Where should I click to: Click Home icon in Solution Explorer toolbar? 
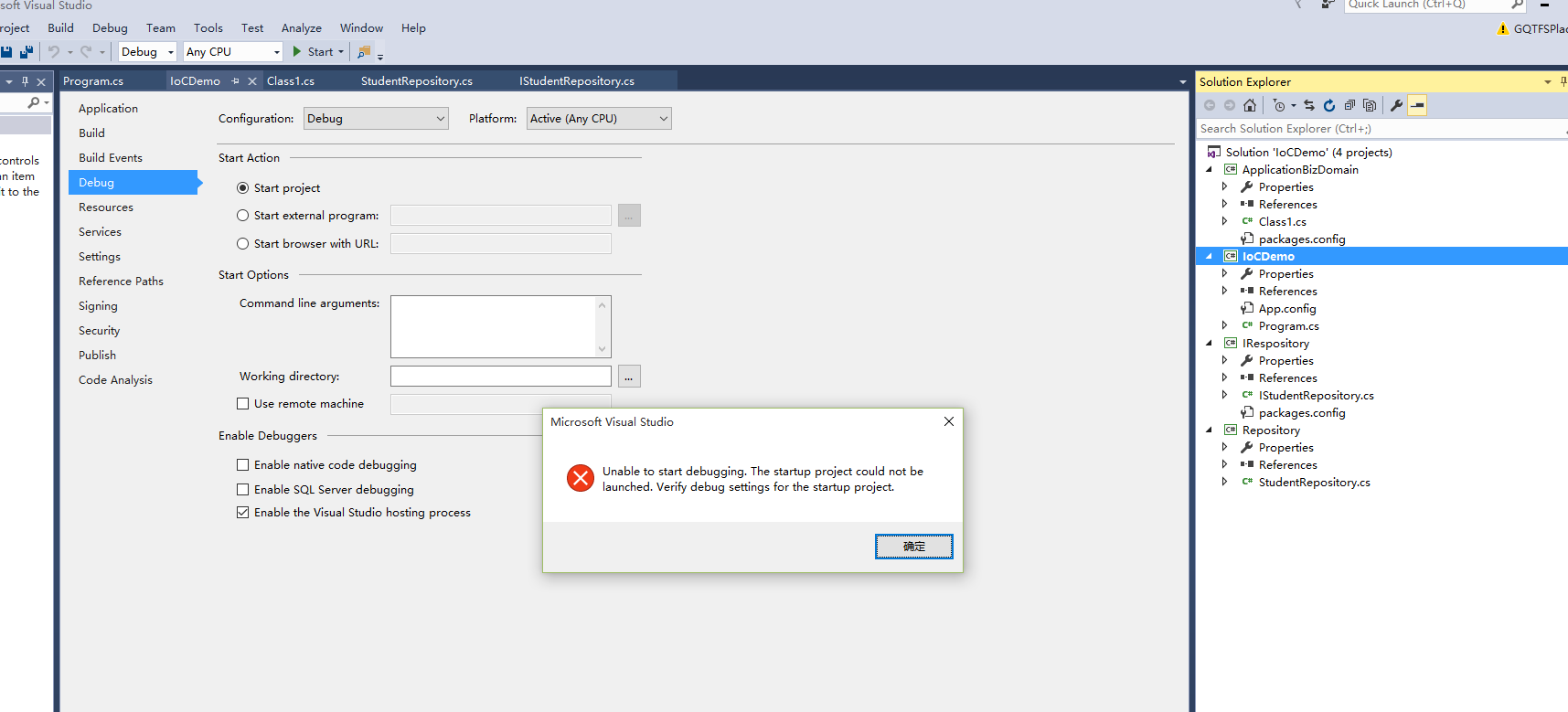tap(1250, 105)
